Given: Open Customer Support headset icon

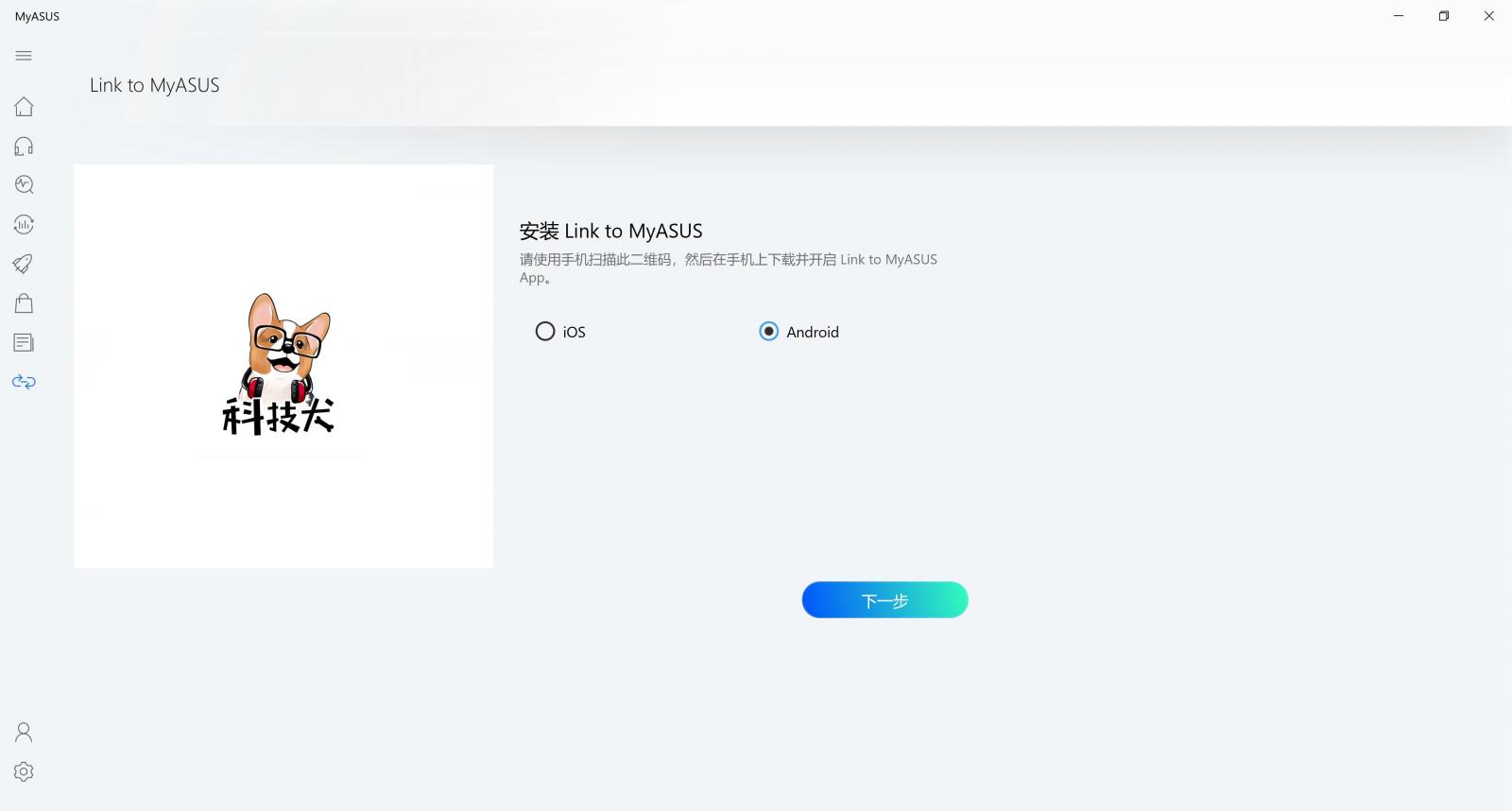Looking at the screenshot, I should [x=24, y=146].
